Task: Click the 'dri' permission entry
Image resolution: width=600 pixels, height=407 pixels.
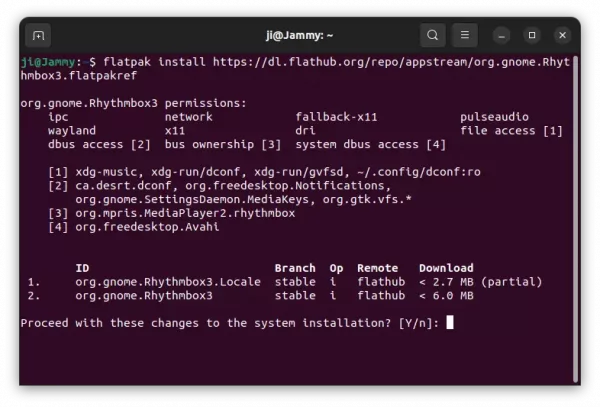Action: 305,131
